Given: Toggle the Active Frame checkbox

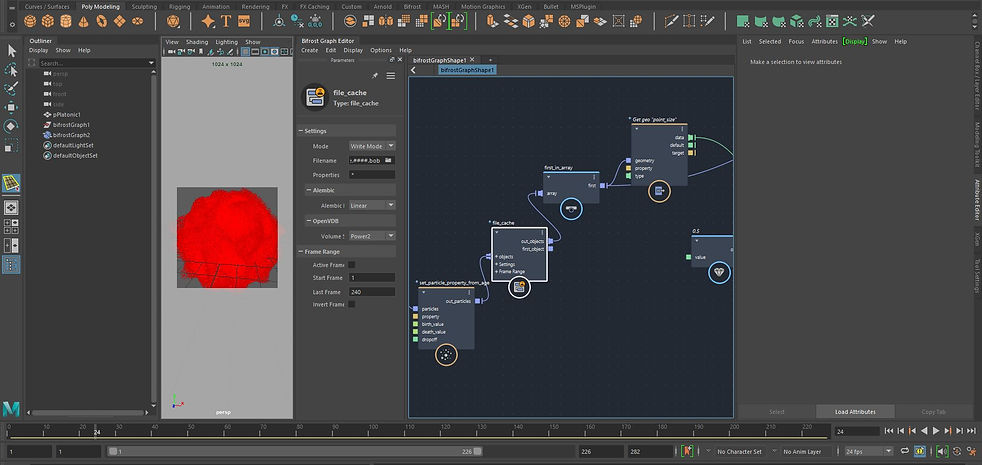Looking at the screenshot, I should tap(351, 264).
